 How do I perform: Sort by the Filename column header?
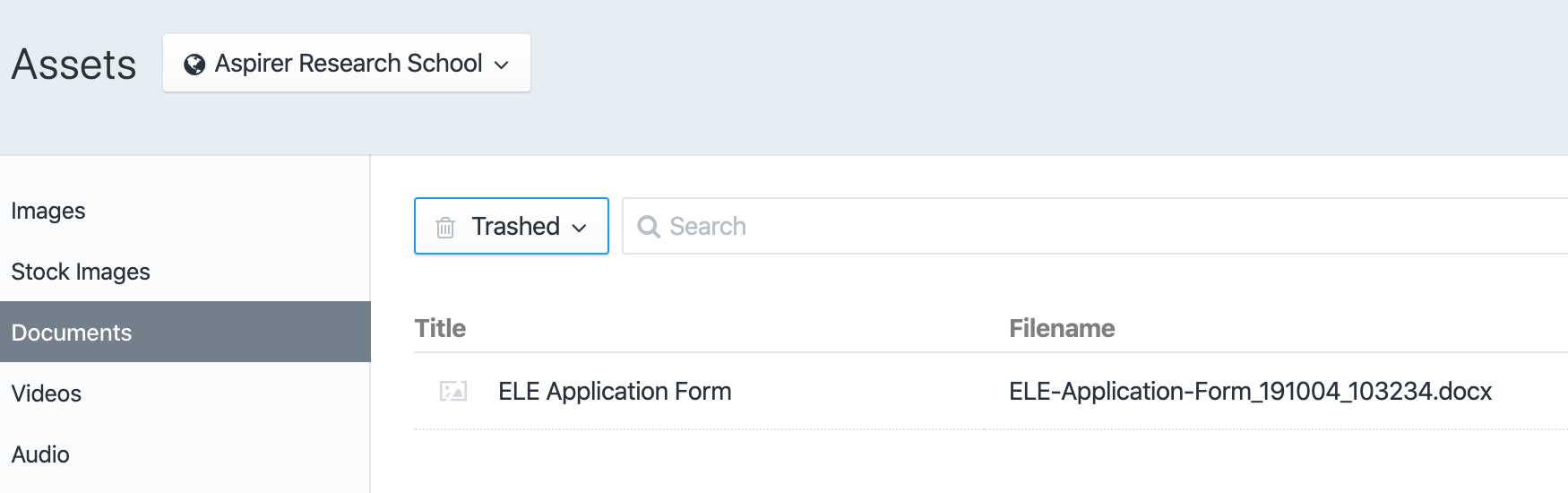pyautogui.click(x=1062, y=328)
